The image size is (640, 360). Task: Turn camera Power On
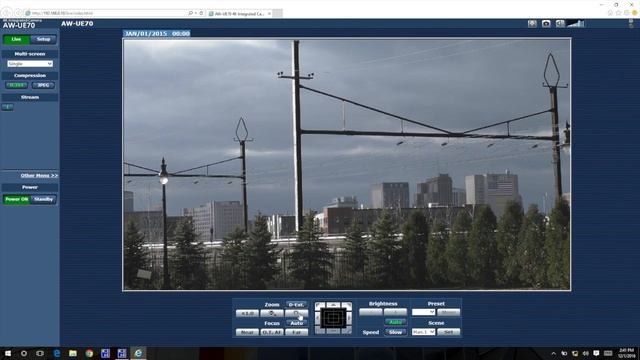tap(17, 200)
